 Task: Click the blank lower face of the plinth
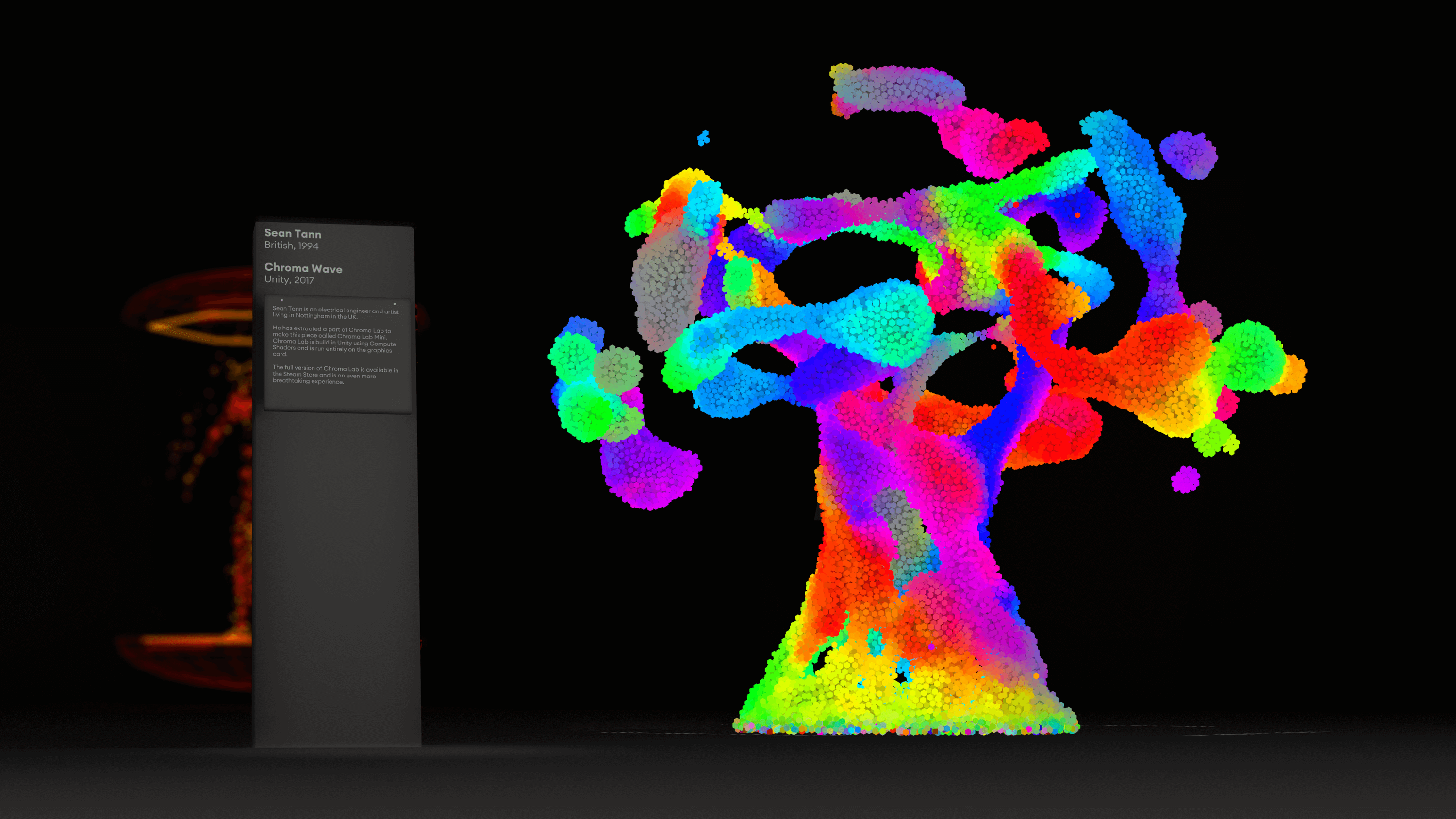click(x=337, y=576)
